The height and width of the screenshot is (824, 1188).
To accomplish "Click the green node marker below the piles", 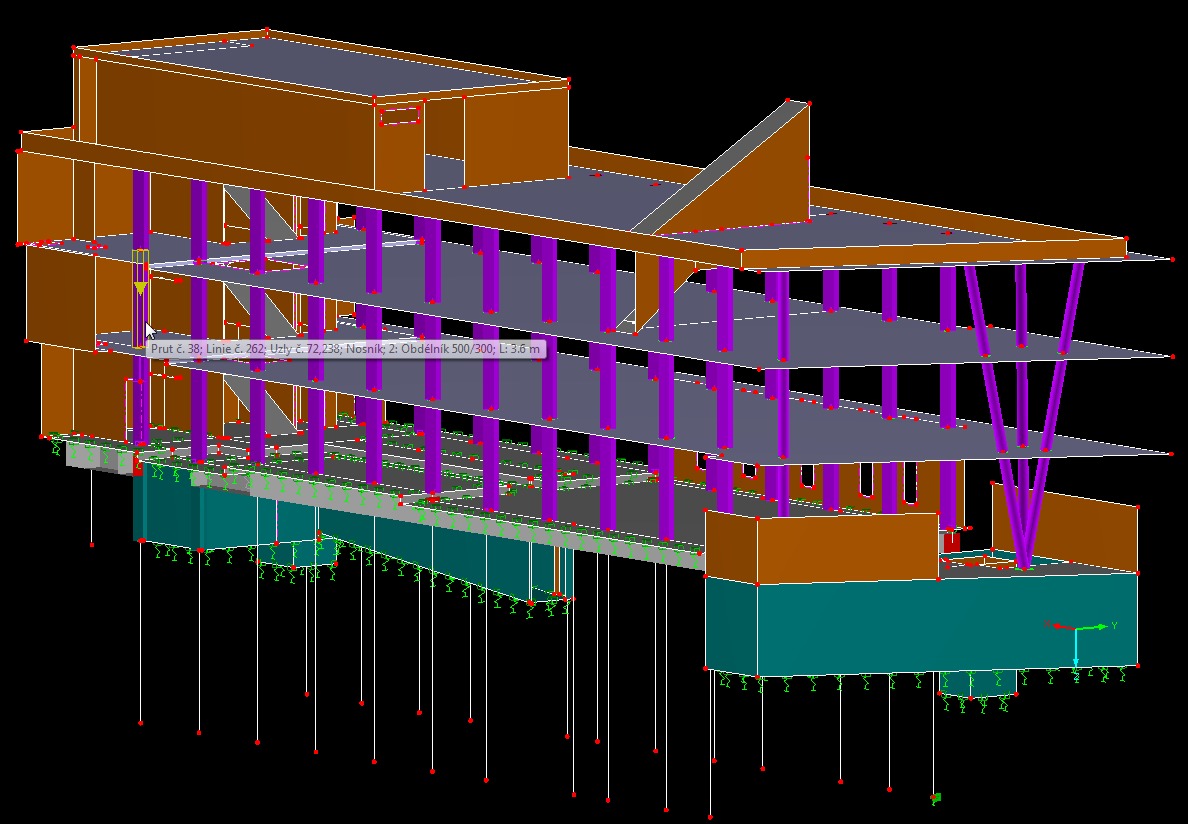I will pos(936,798).
